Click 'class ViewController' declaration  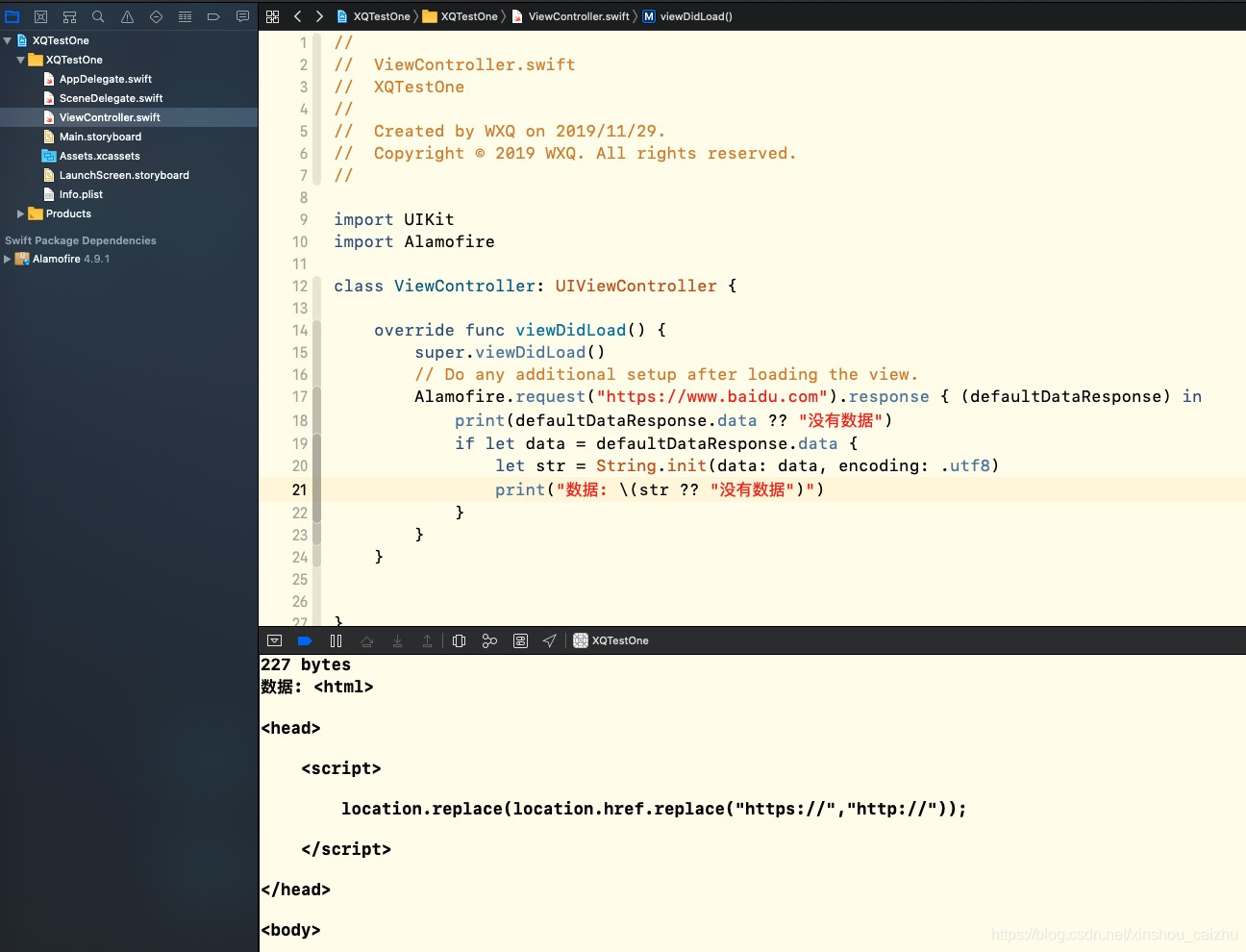click(x=536, y=286)
